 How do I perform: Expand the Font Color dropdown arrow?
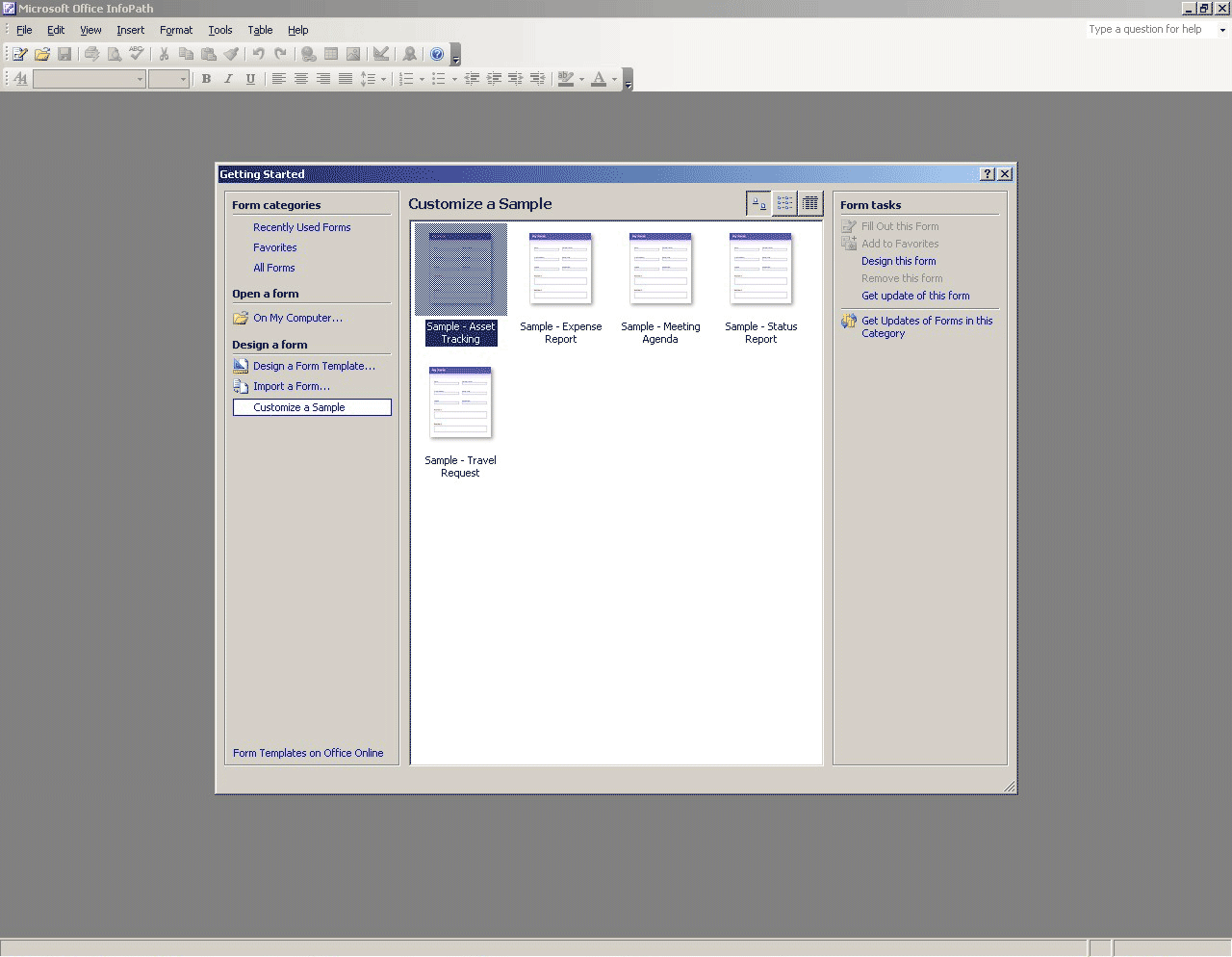[614, 80]
